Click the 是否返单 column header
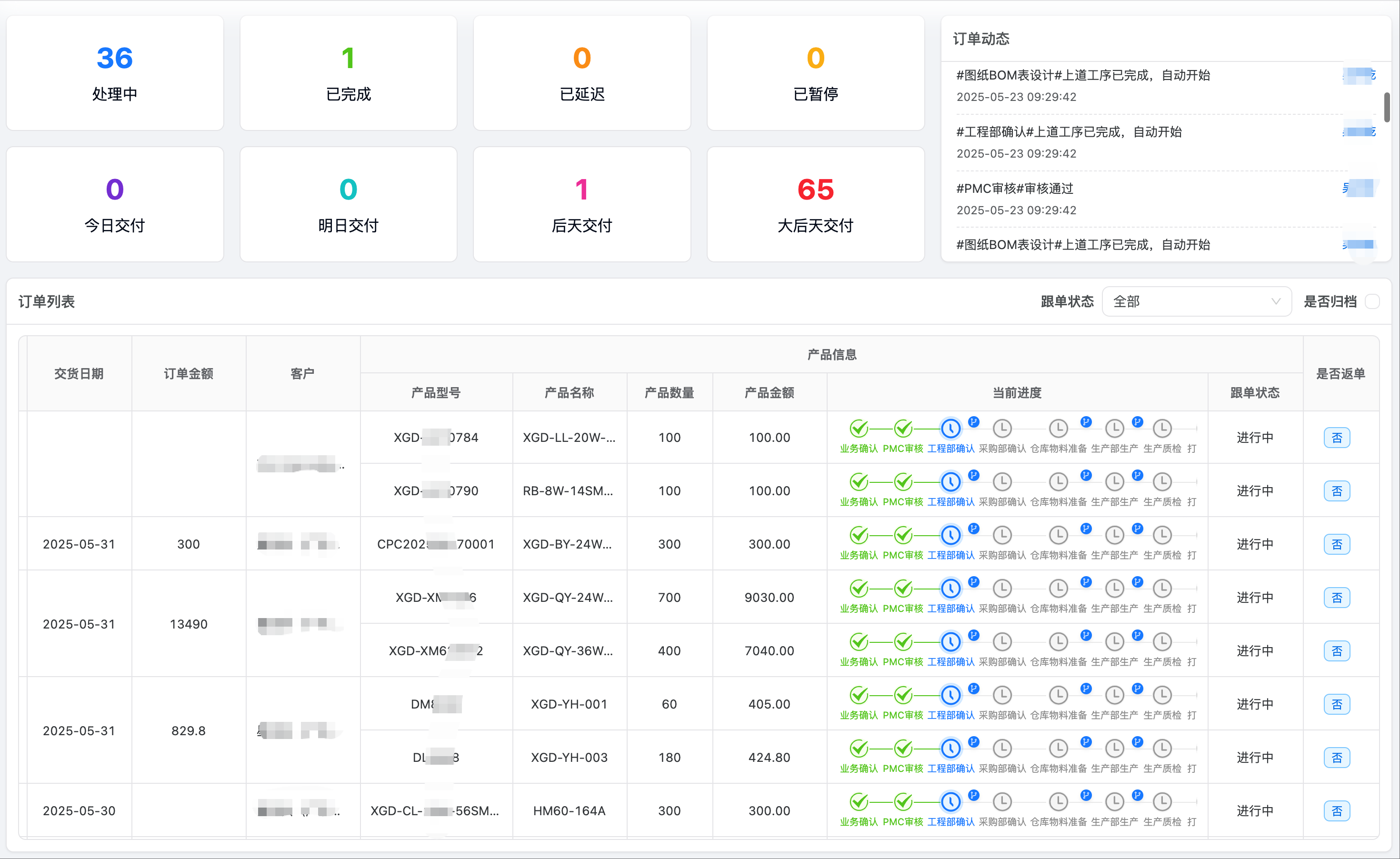Viewport: 1400px width, 859px height. [x=1341, y=374]
